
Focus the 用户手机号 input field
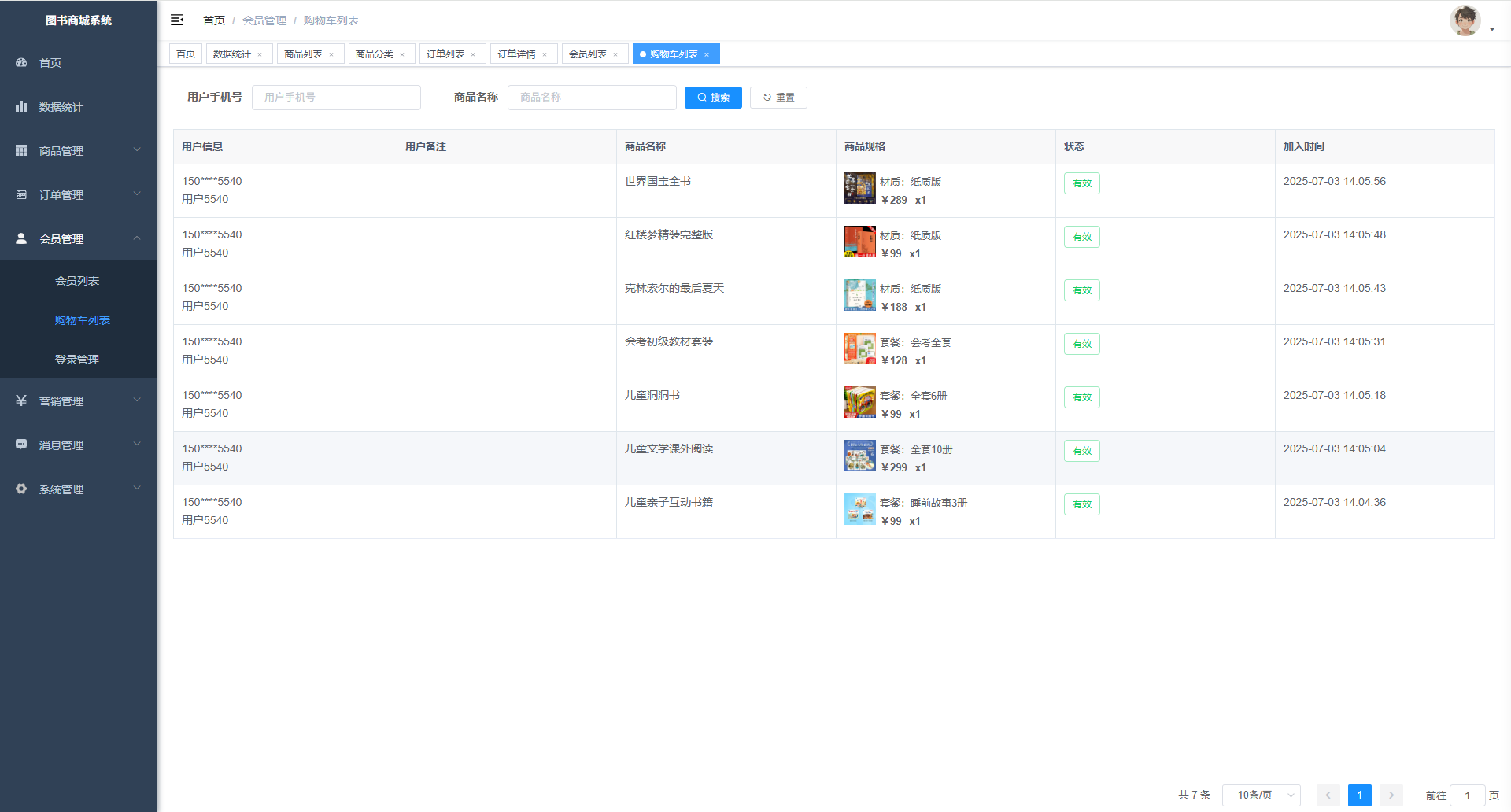tap(336, 98)
